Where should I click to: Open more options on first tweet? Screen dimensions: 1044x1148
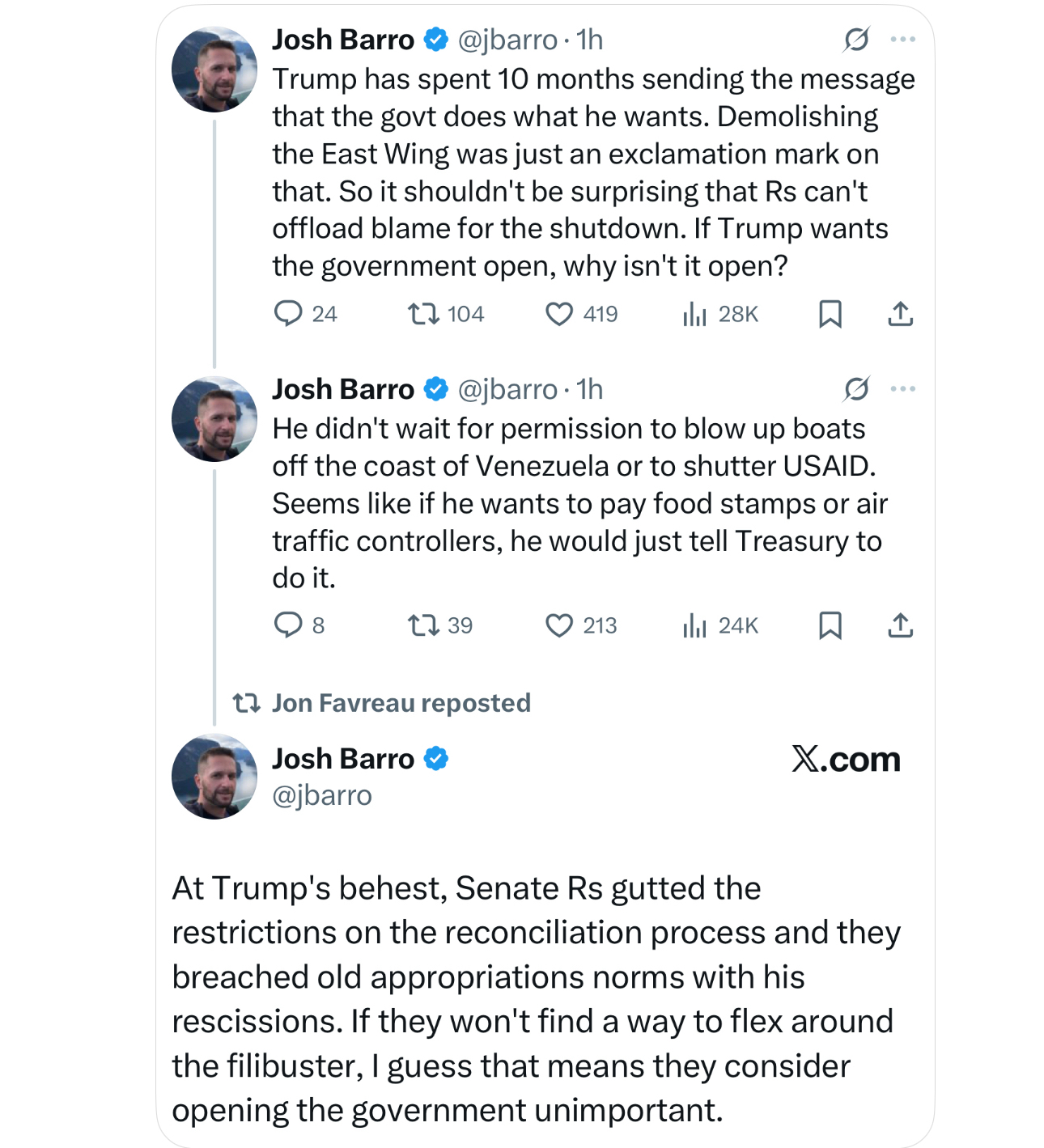click(x=902, y=39)
